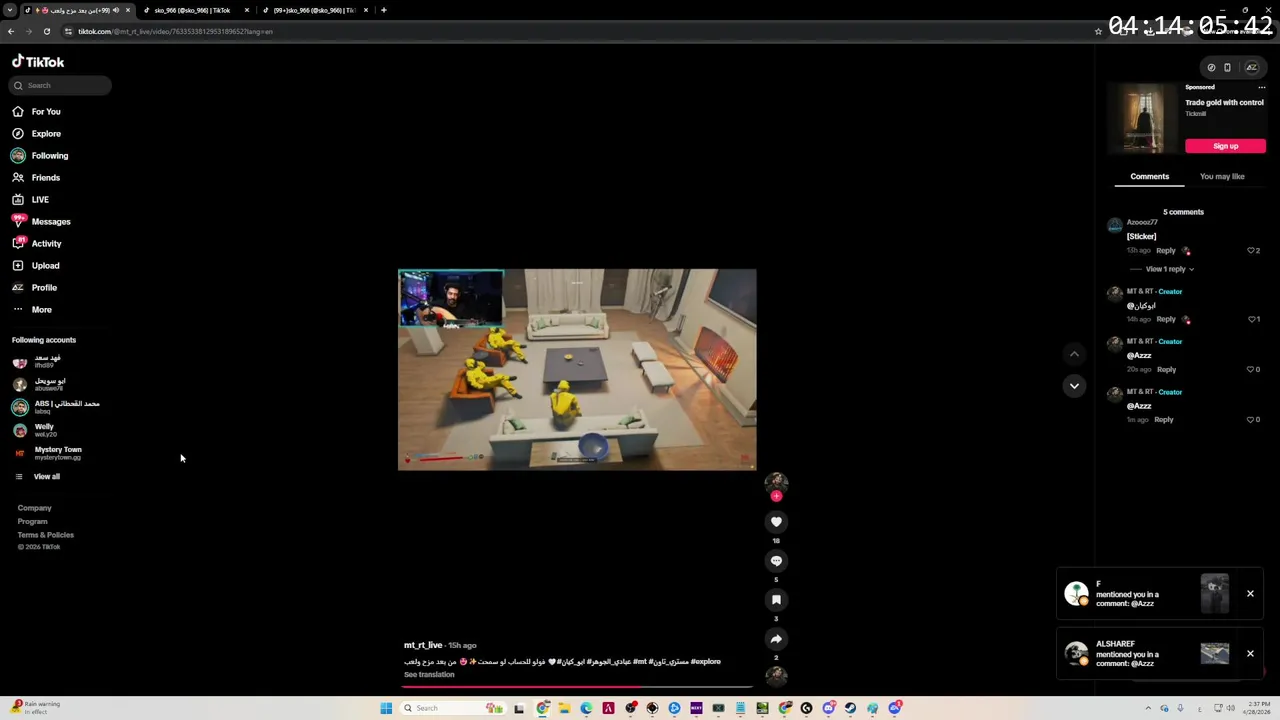Expand the Company footer section

[34, 508]
